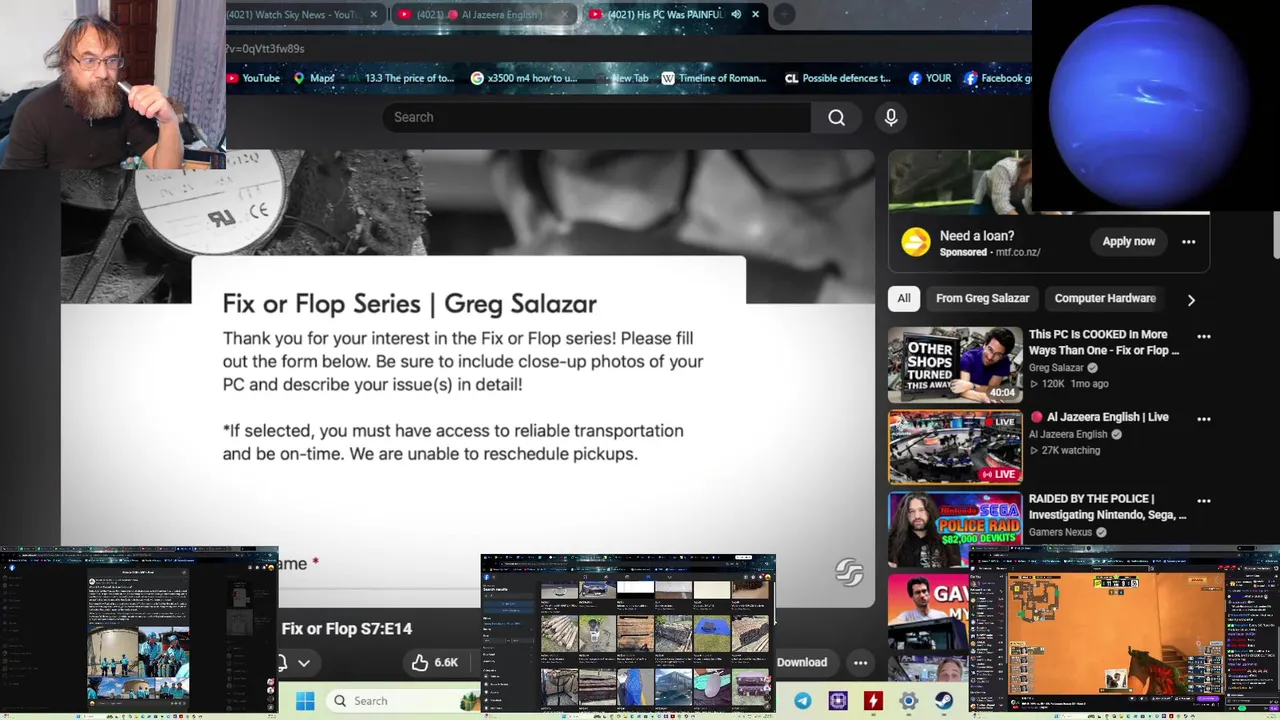Image resolution: width=1280 pixels, height=720 pixels.
Task: Open 'This PC Is COOKED' video thumbnail
Action: click(955, 365)
